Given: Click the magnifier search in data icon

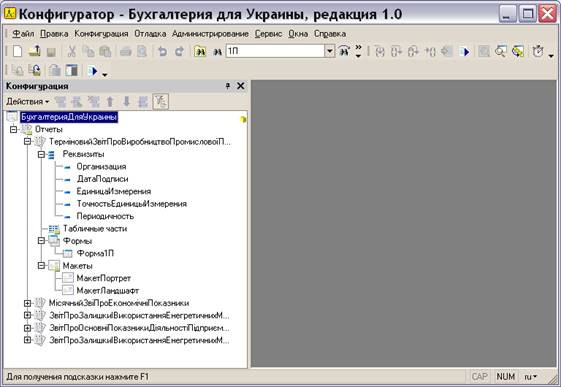Looking at the screenshot, I should point(501,52).
